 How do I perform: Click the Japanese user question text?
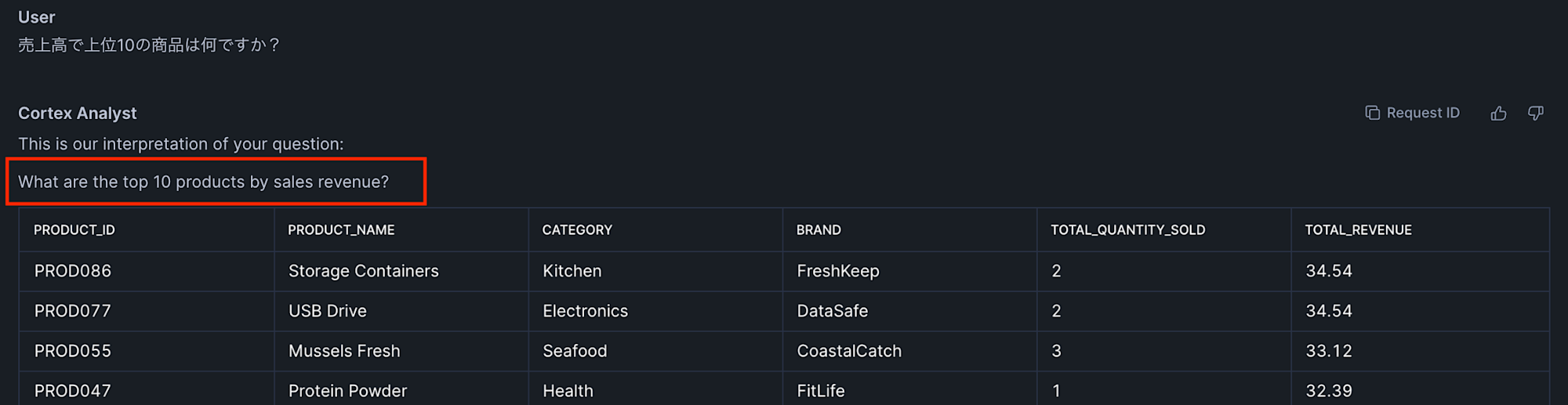click(149, 45)
